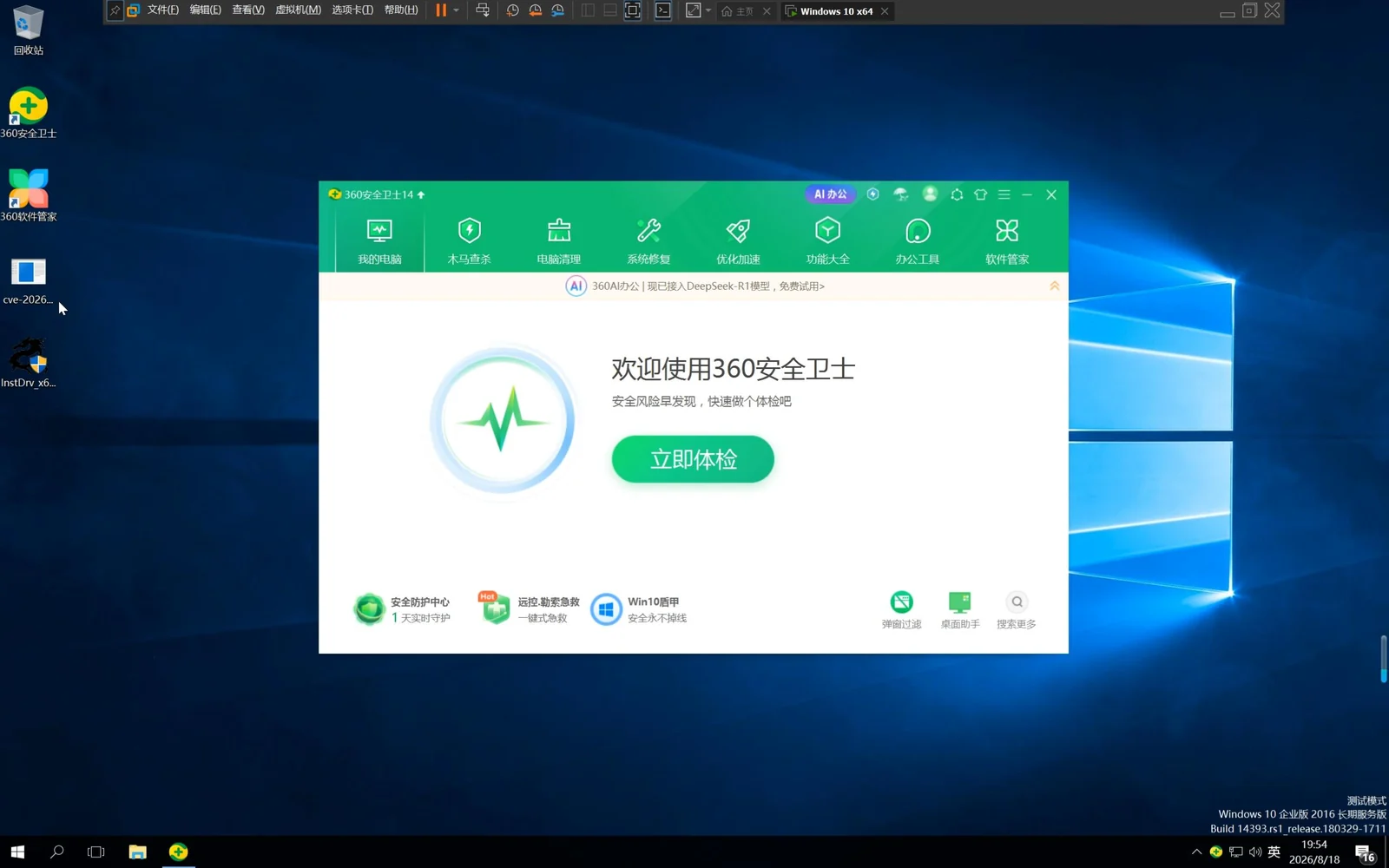Expand the VMware power options dropdown arrow
The height and width of the screenshot is (868, 1389).
pos(456,10)
